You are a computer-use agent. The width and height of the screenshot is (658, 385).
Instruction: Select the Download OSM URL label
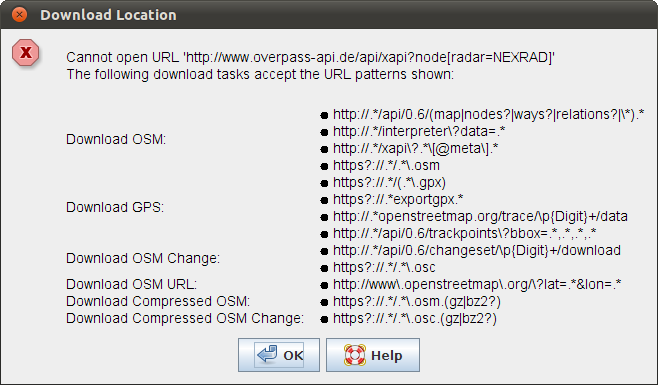[x=131, y=284]
